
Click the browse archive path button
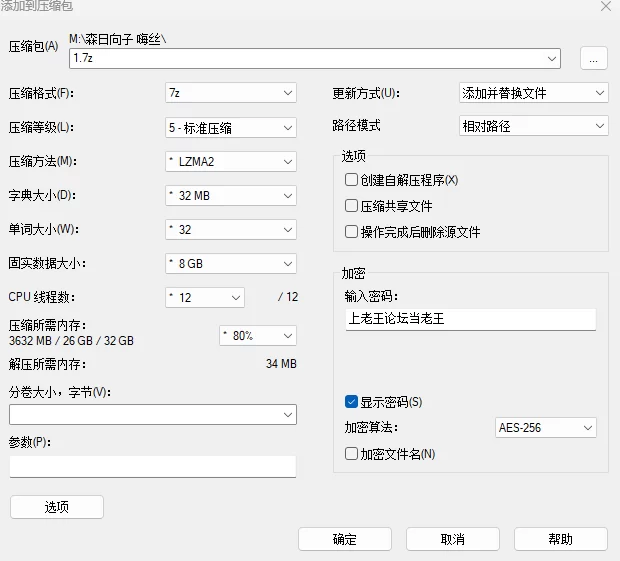tap(593, 58)
